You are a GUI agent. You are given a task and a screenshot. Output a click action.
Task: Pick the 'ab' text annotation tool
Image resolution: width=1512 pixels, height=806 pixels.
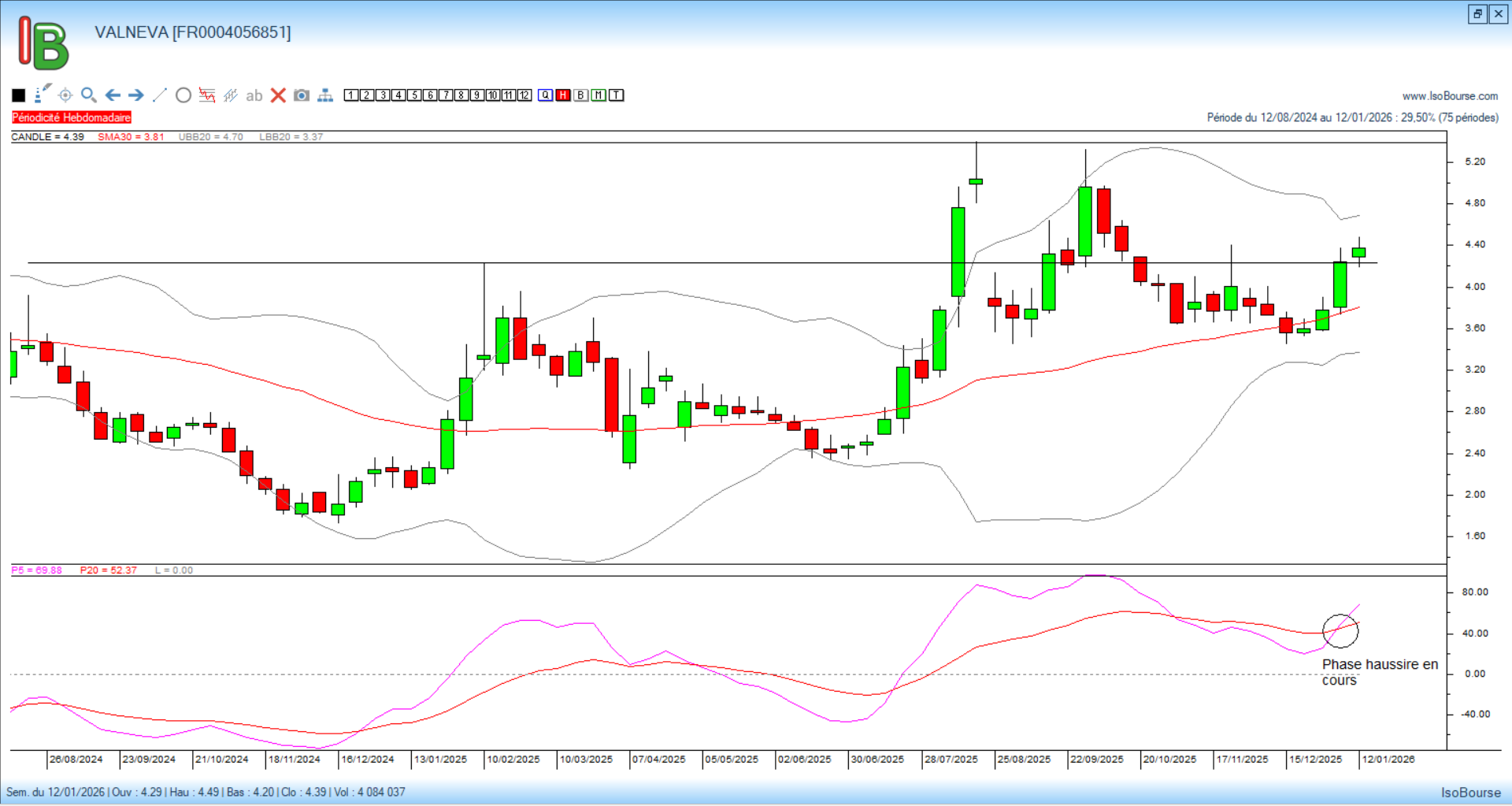click(x=254, y=95)
